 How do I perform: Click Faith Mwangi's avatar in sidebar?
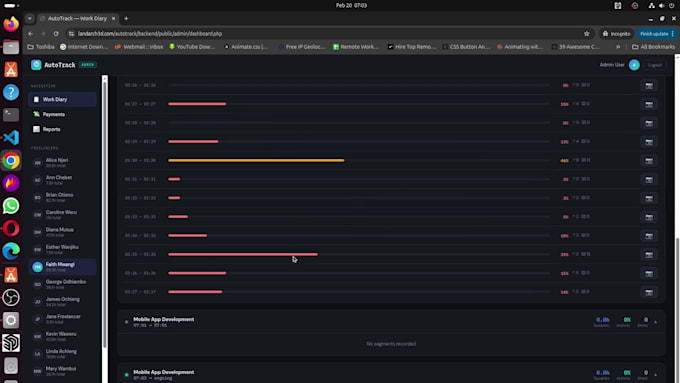coord(37,267)
